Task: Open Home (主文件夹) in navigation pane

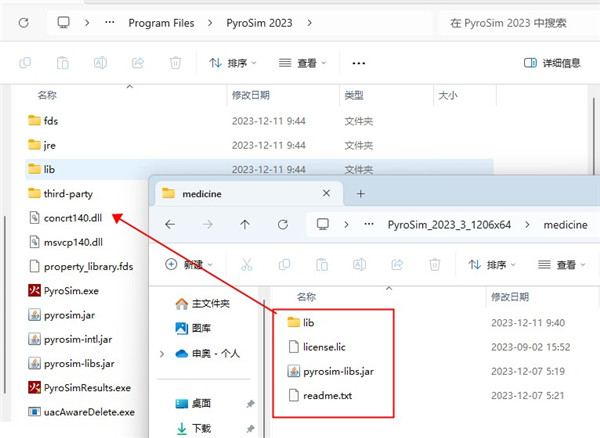Action: pyautogui.click(x=203, y=304)
